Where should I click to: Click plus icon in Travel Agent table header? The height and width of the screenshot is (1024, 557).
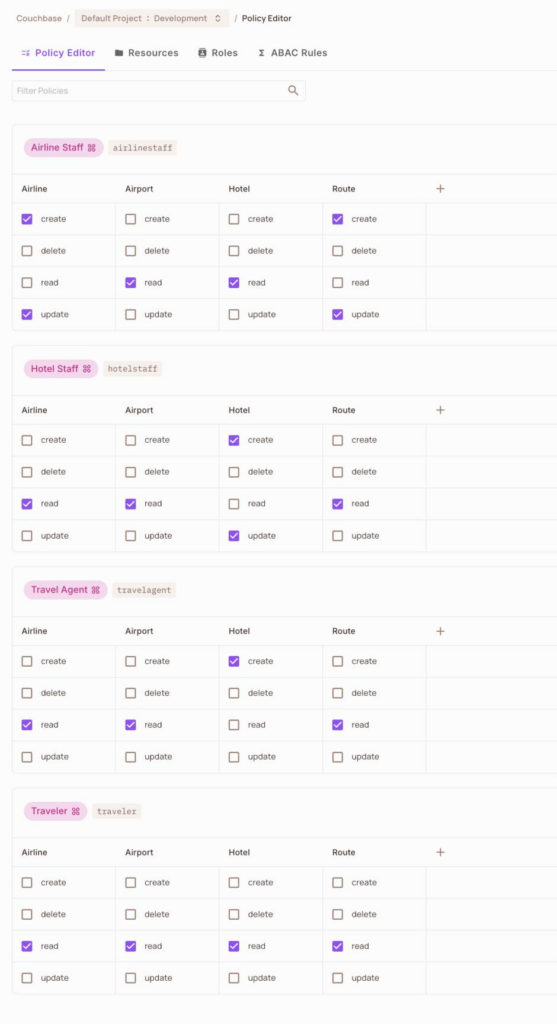[440, 632]
